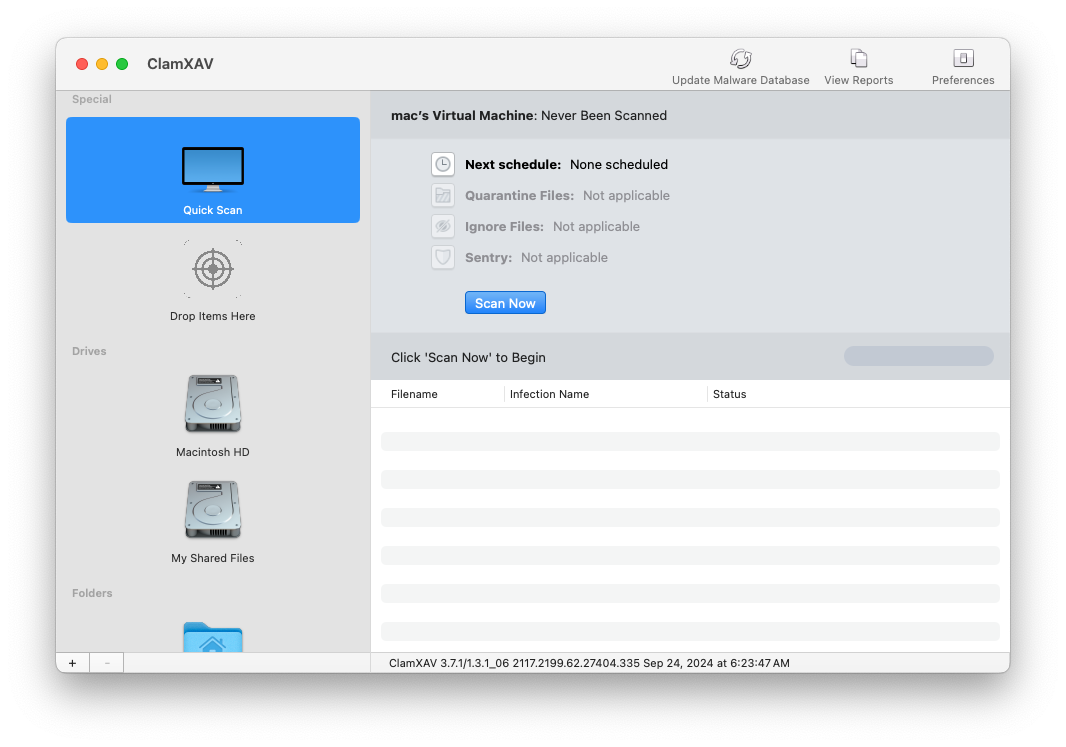Click the minus button to remove source
The height and width of the screenshot is (747, 1066).
pyautogui.click(x=107, y=663)
